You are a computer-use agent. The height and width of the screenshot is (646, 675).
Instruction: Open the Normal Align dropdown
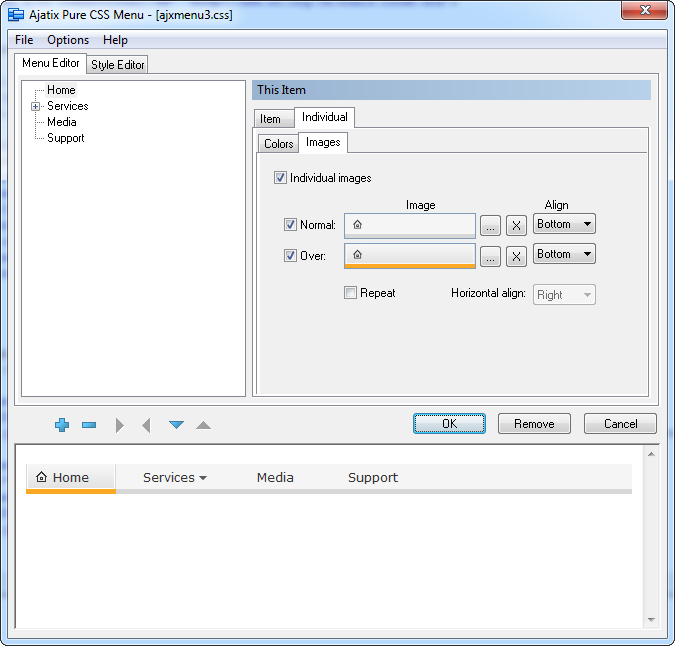pyautogui.click(x=564, y=224)
